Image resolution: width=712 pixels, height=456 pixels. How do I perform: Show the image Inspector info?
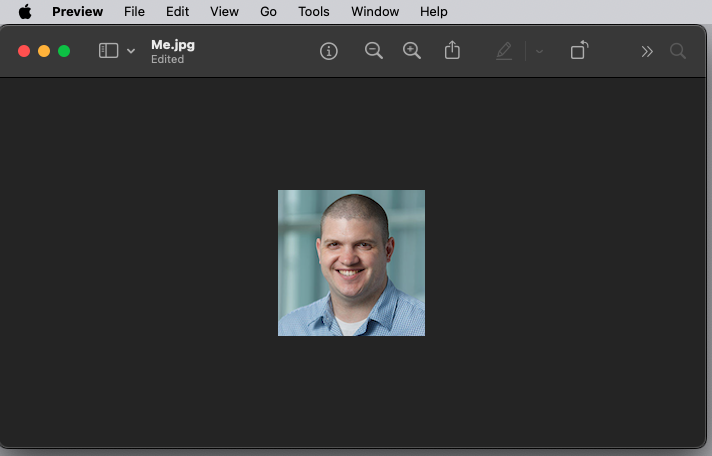coord(329,51)
